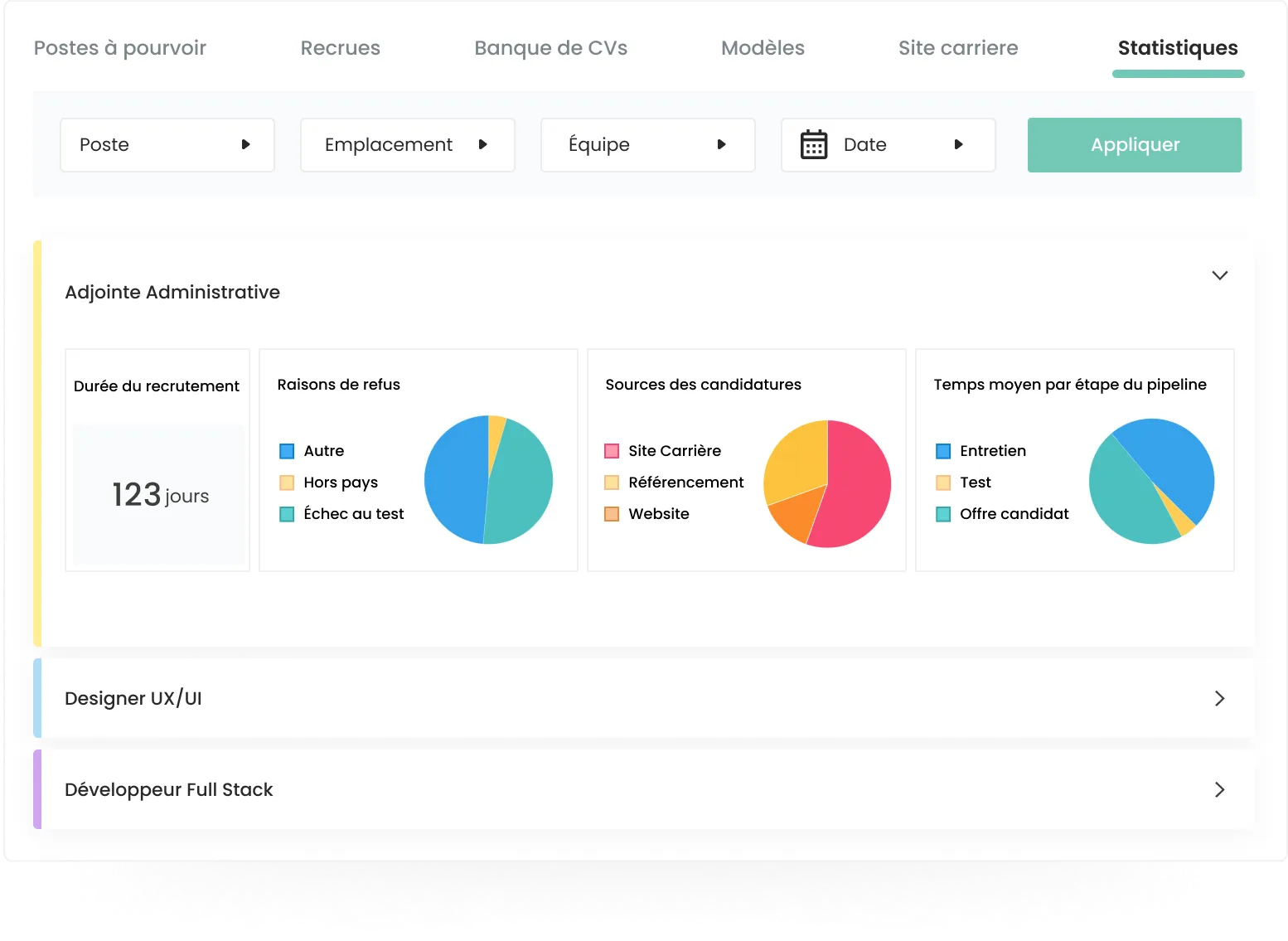Click the Emplacement dropdown arrow icon
Screen dimensions: 1288x941
(x=482, y=144)
